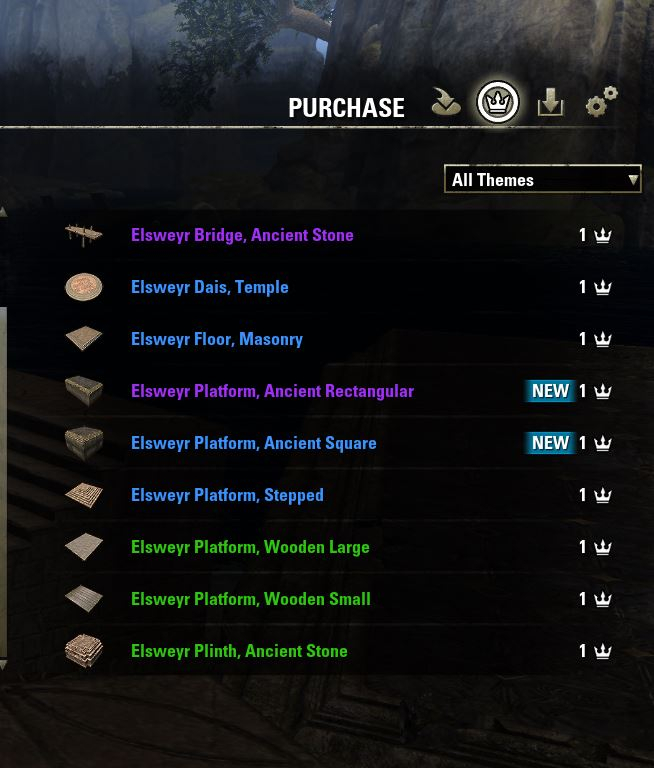
Task: Click the scroll up arrow on list
Action: coord(3,212)
